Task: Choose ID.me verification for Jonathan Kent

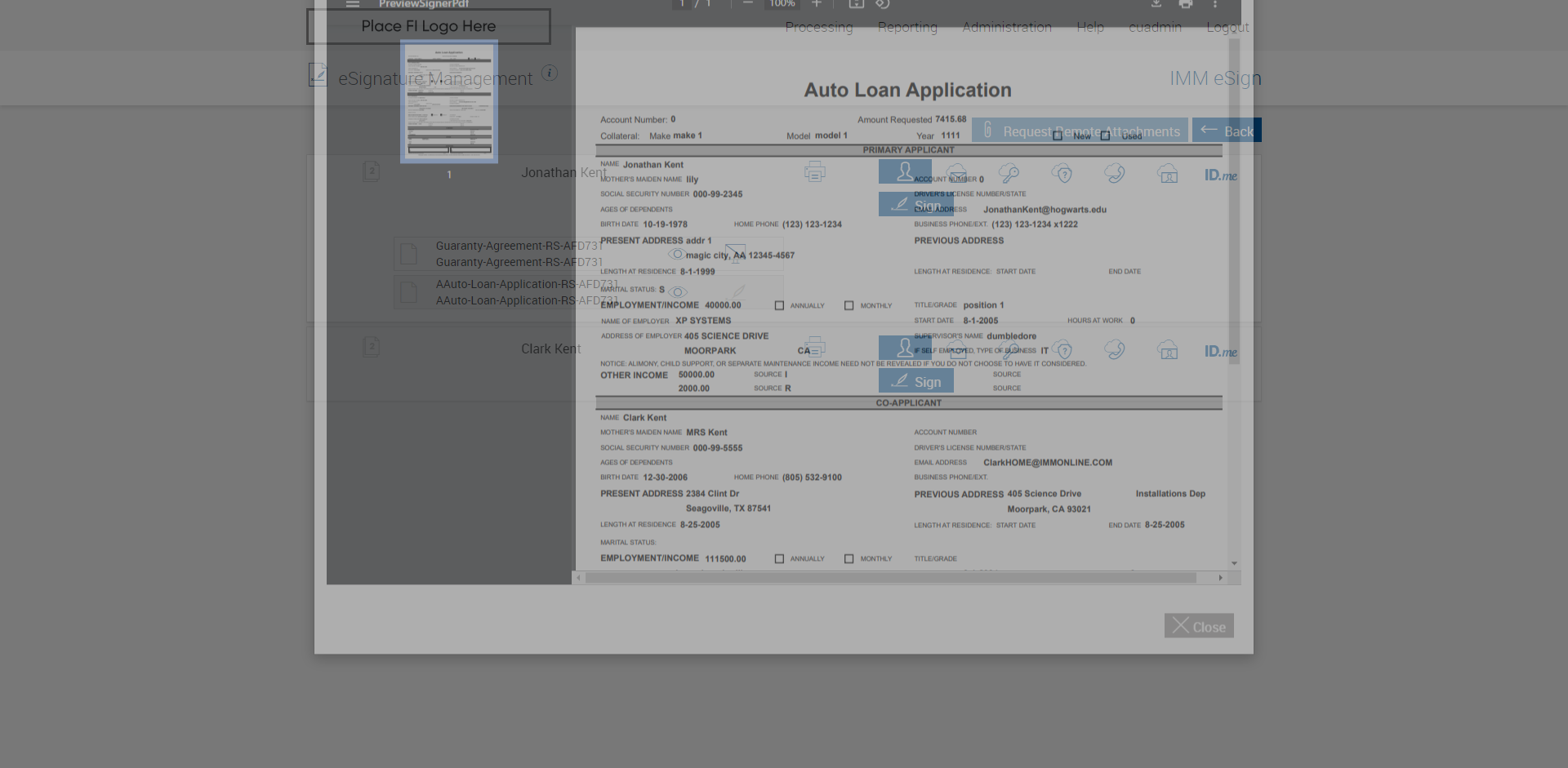Action: (1221, 175)
